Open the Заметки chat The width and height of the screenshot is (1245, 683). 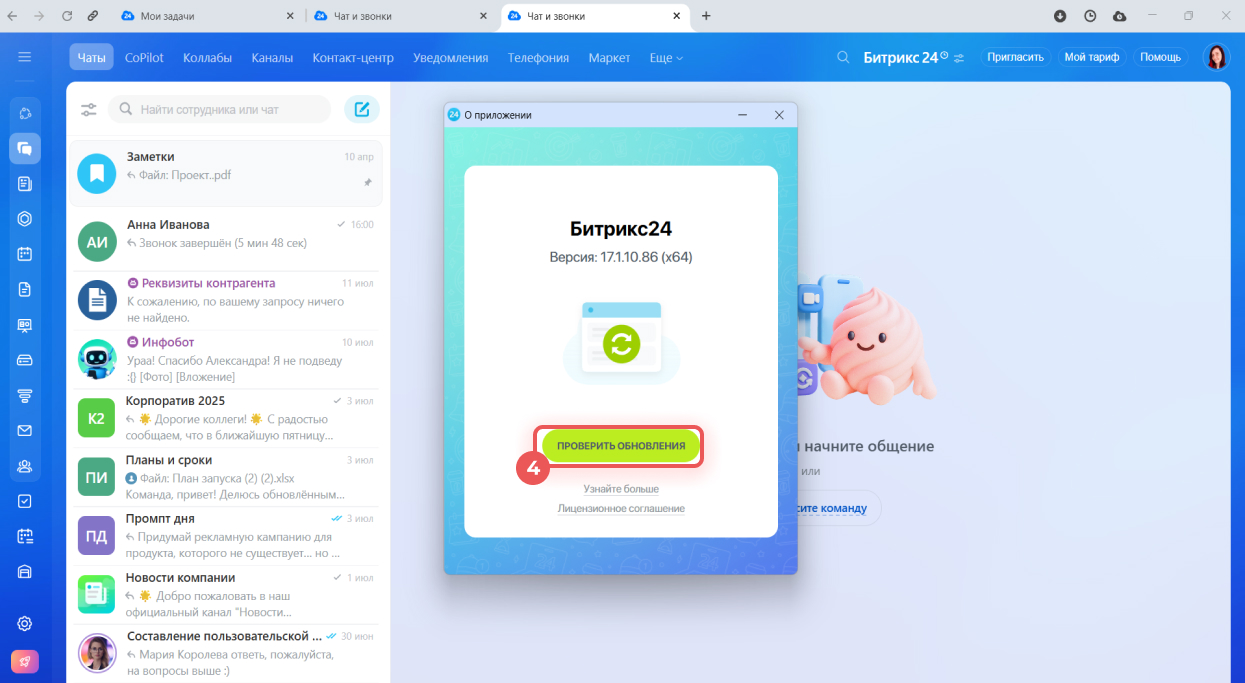pyautogui.click(x=228, y=172)
